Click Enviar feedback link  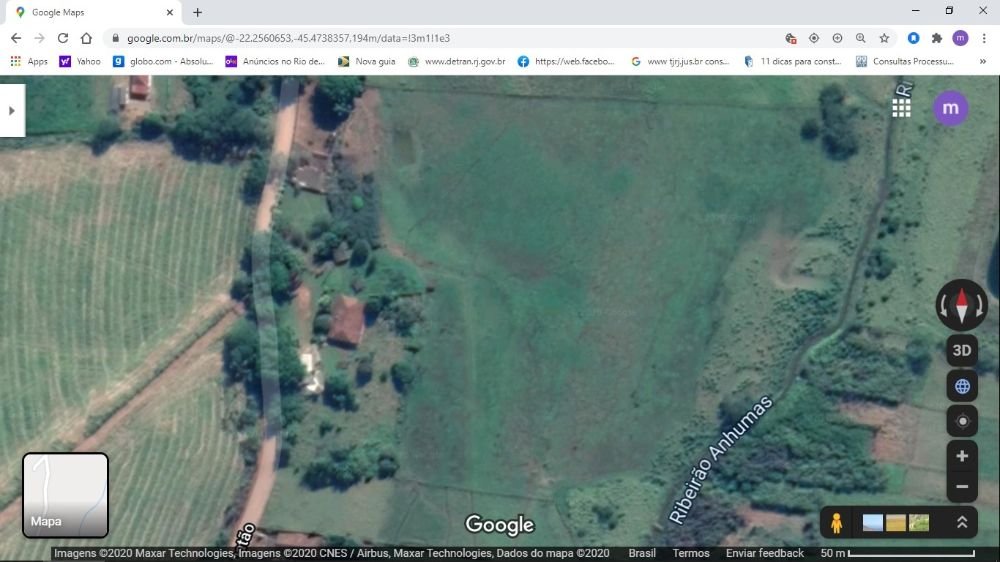tap(765, 553)
